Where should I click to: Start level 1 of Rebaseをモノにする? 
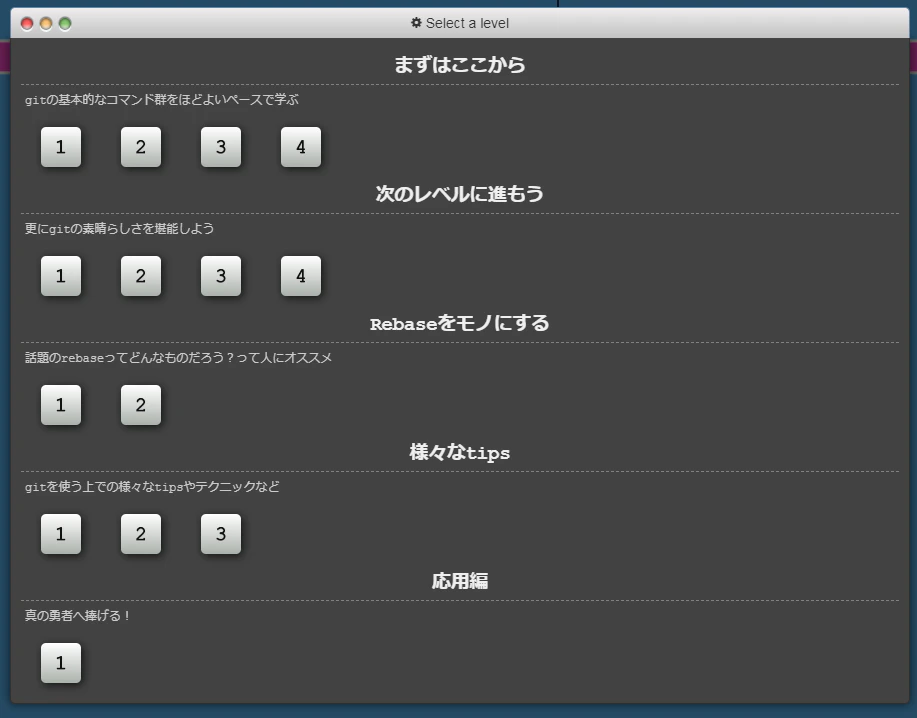[x=61, y=405]
